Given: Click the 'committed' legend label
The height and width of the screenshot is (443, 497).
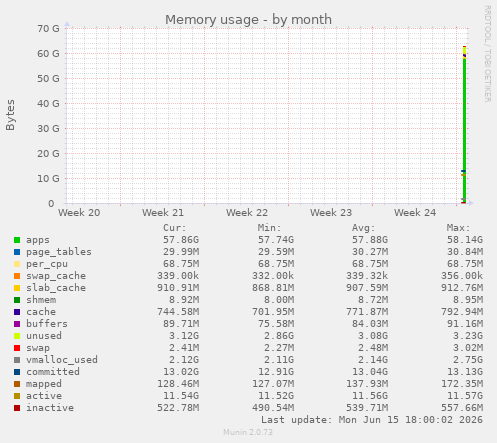Looking at the screenshot, I should 53,372.
